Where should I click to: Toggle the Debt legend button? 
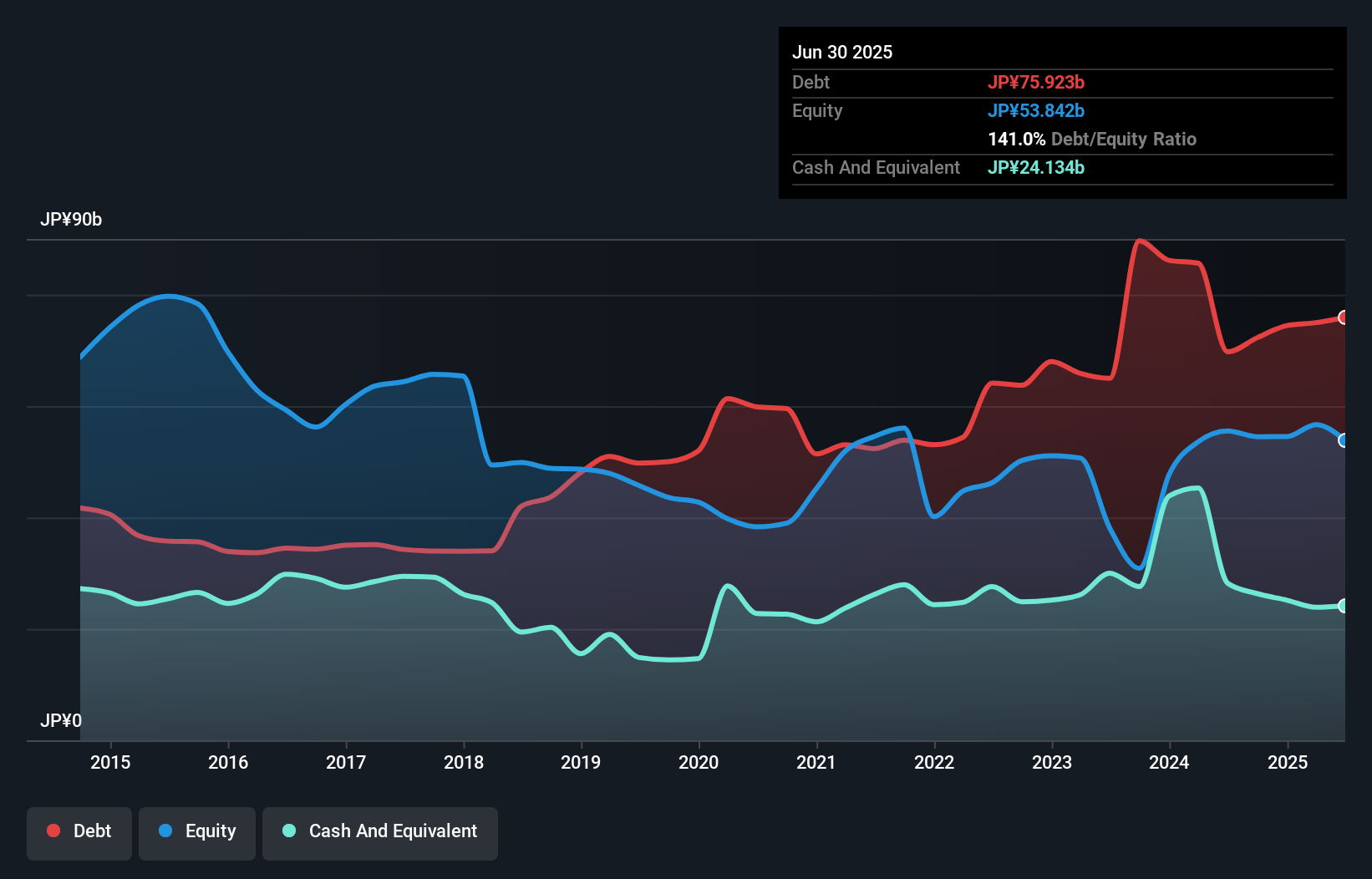coord(79,831)
